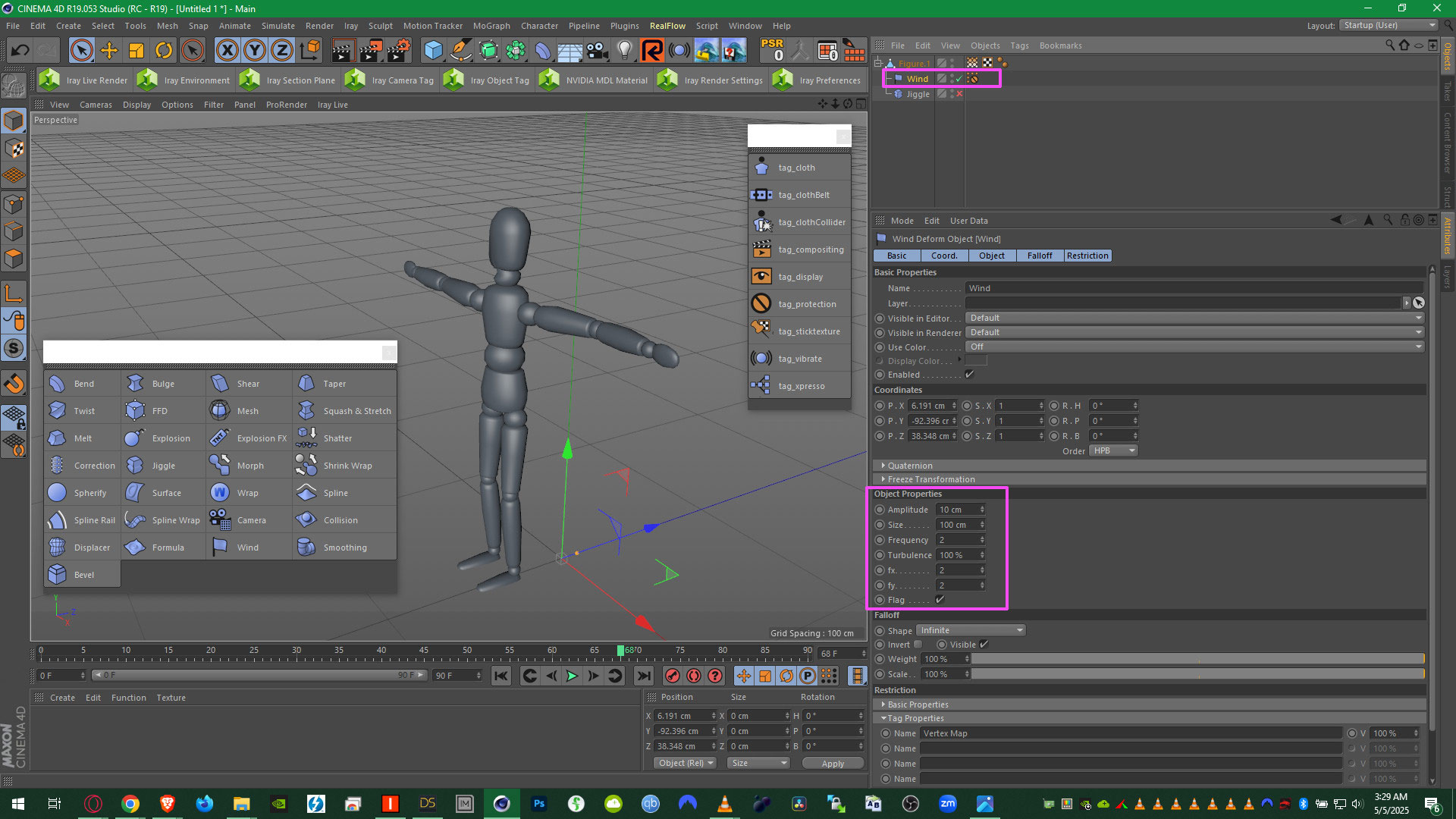Open the Cube primitive icon
Image resolution: width=1456 pixels, height=819 pixels.
pos(433,51)
